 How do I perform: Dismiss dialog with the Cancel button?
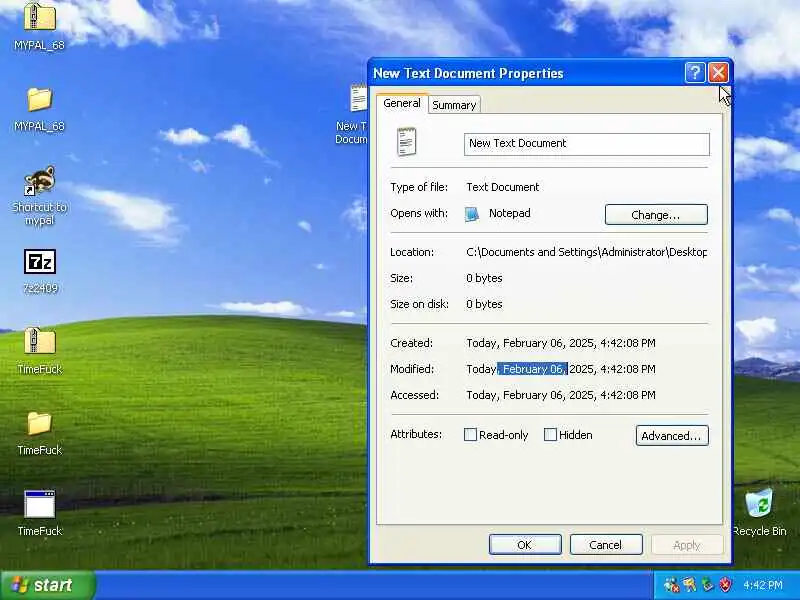click(x=606, y=545)
